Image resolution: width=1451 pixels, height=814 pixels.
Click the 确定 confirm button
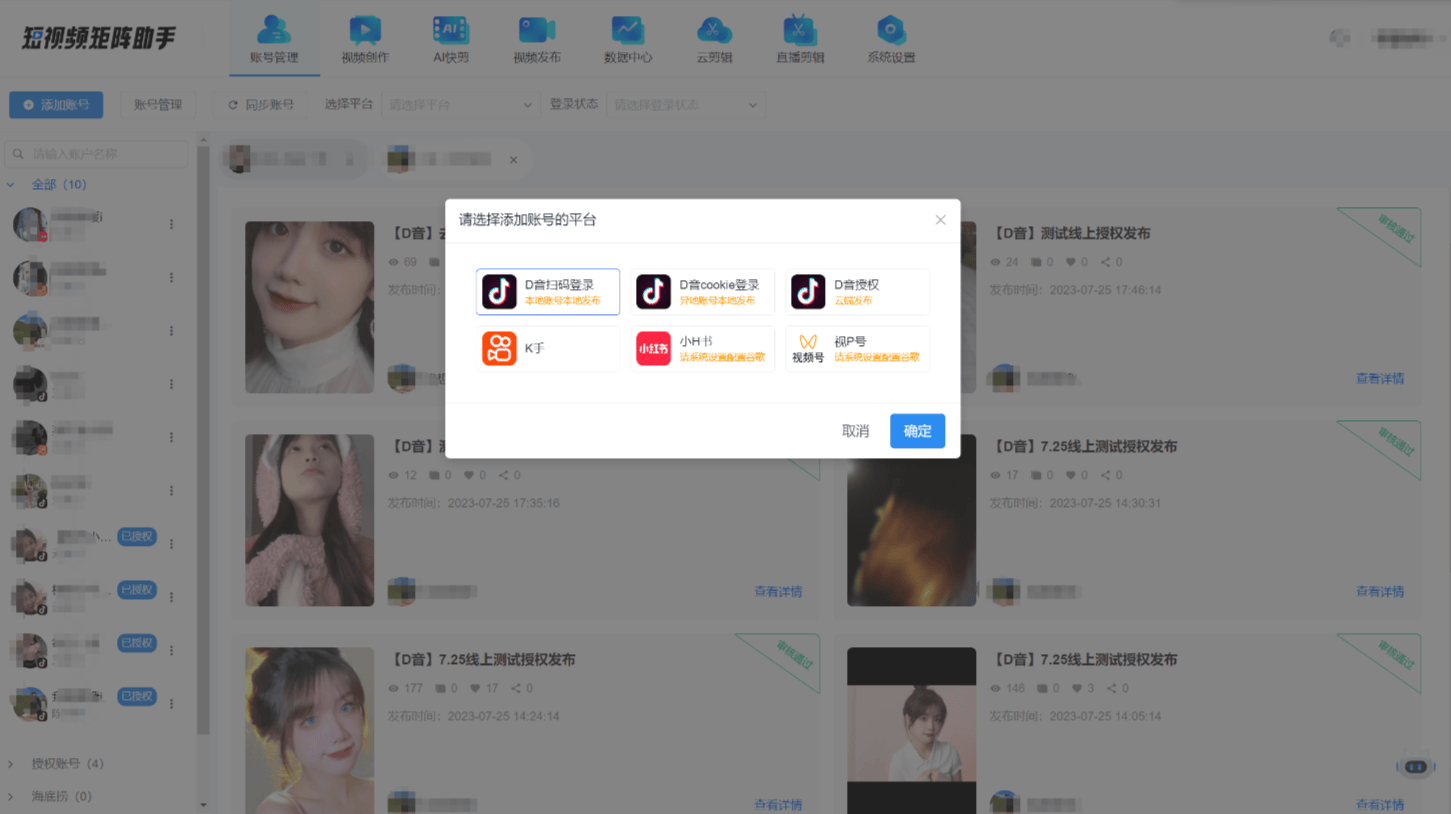(916, 431)
